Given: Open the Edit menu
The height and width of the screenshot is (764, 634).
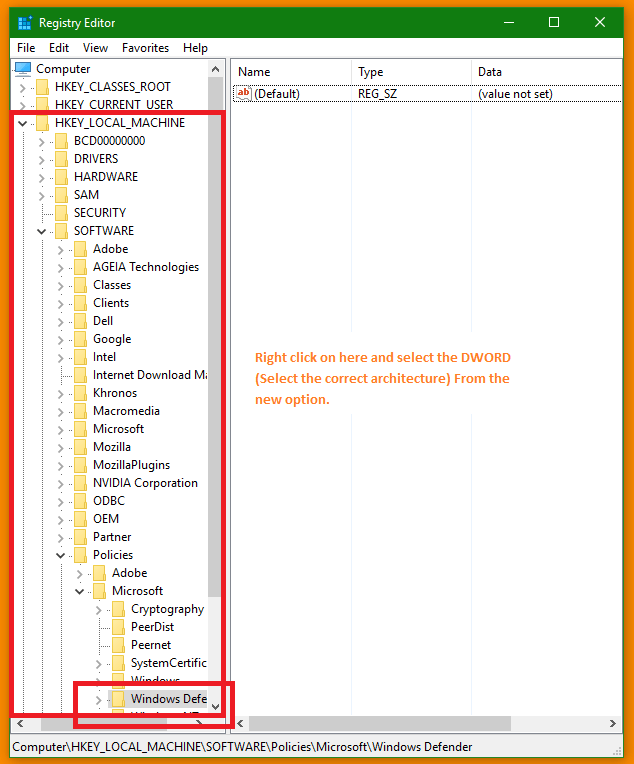Looking at the screenshot, I should point(59,48).
